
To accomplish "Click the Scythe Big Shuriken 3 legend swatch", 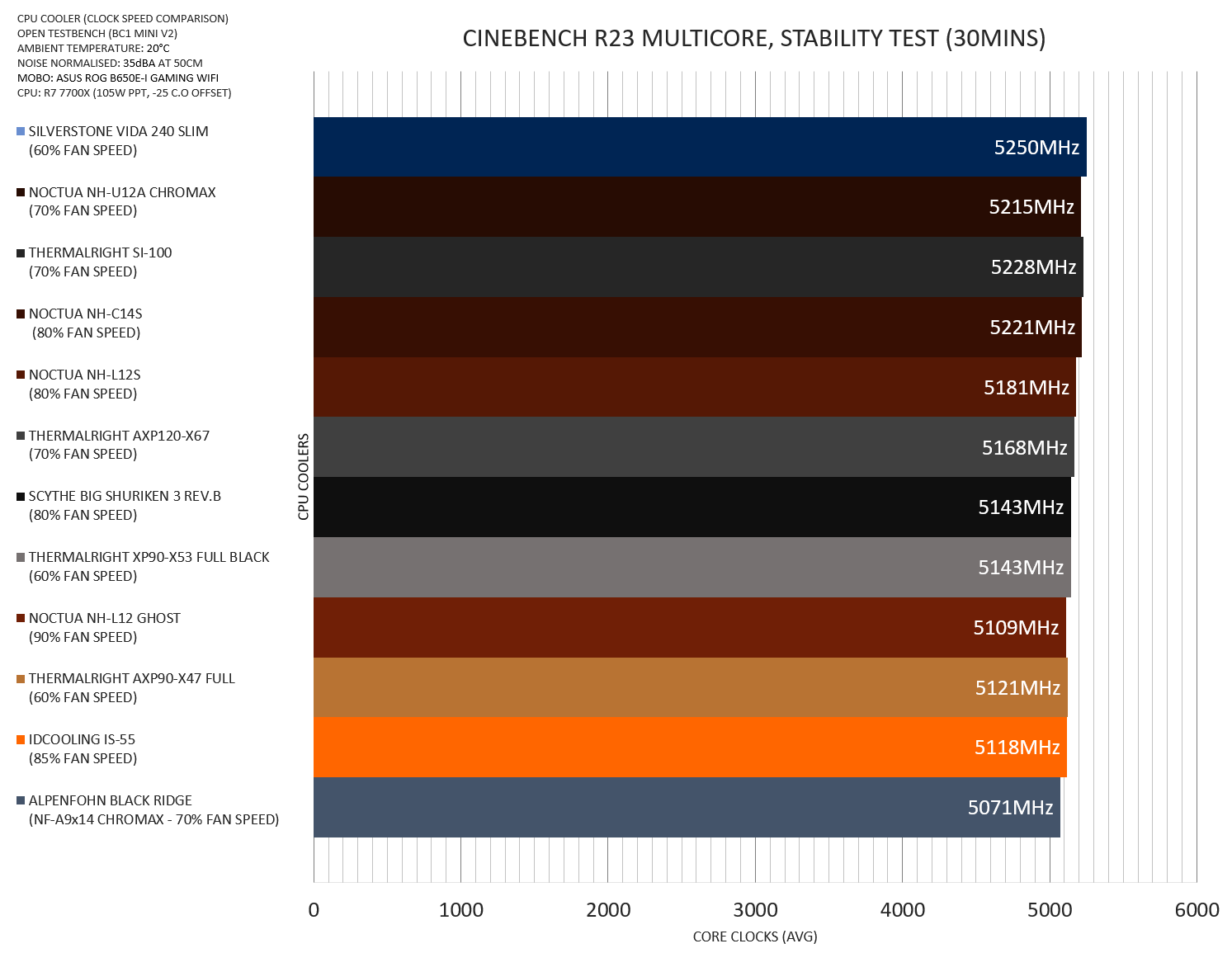I will click(21, 496).
